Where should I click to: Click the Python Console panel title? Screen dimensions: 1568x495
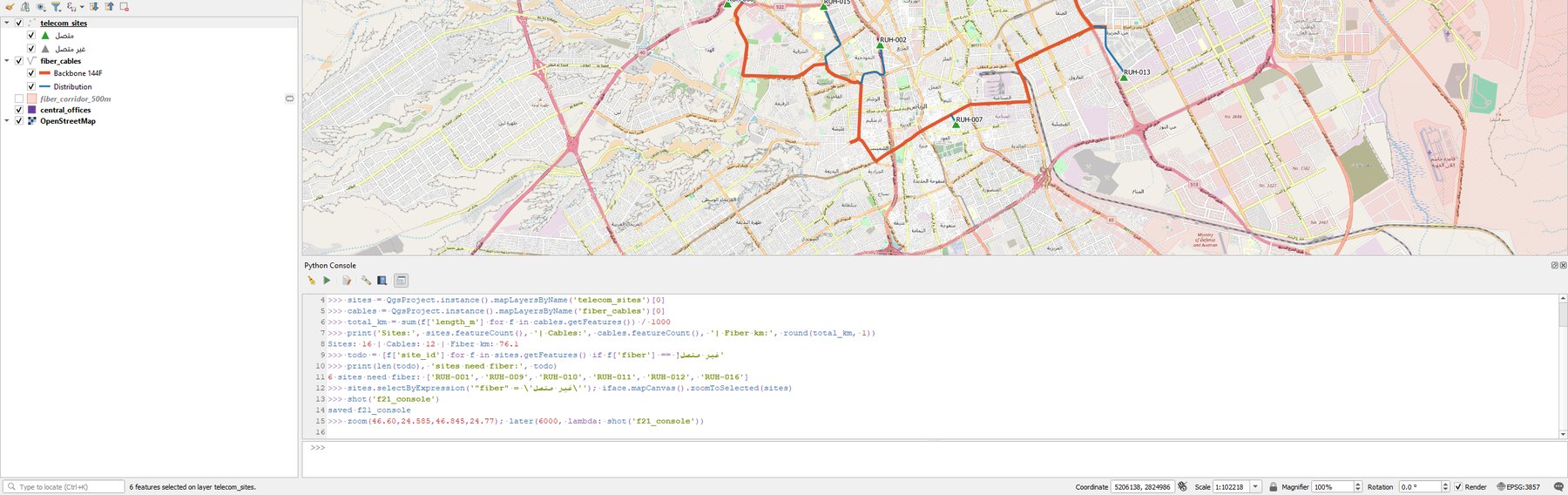(x=330, y=266)
